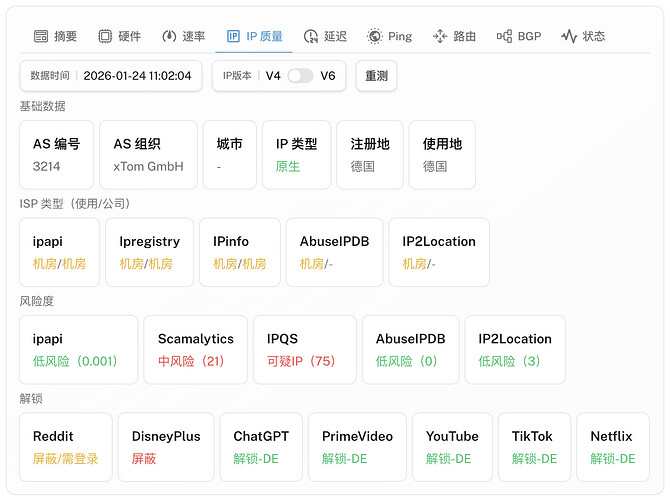Click the 路由 routing arrows icon
The height and width of the screenshot is (499, 670).
click(x=440, y=36)
